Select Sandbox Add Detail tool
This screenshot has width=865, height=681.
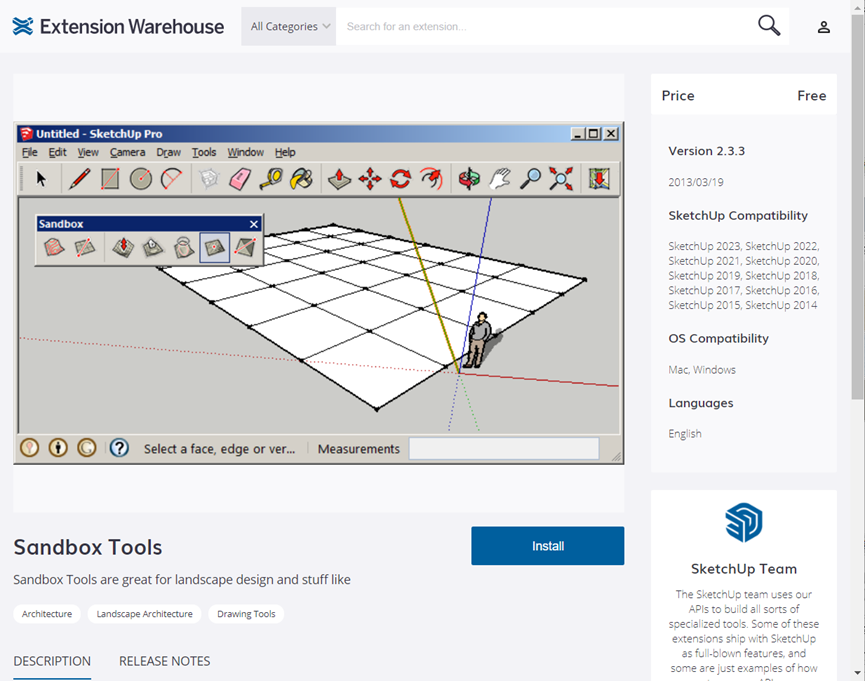pos(214,247)
